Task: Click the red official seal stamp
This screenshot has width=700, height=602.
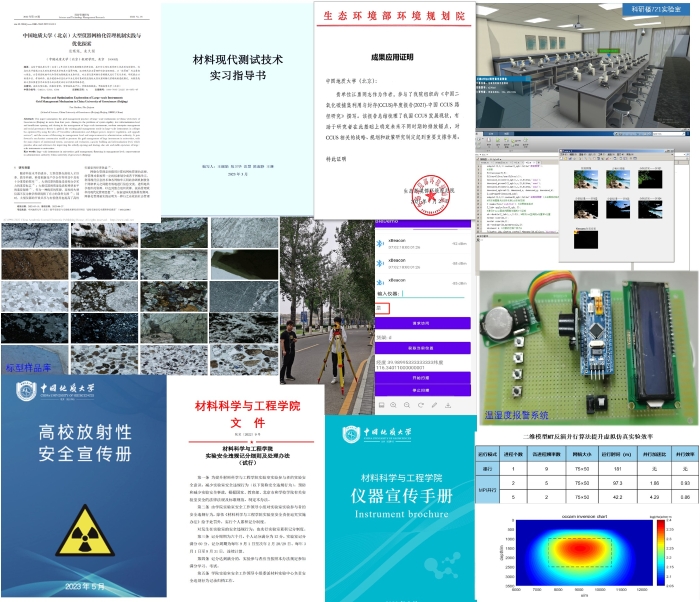Action: [x=430, y=195]
